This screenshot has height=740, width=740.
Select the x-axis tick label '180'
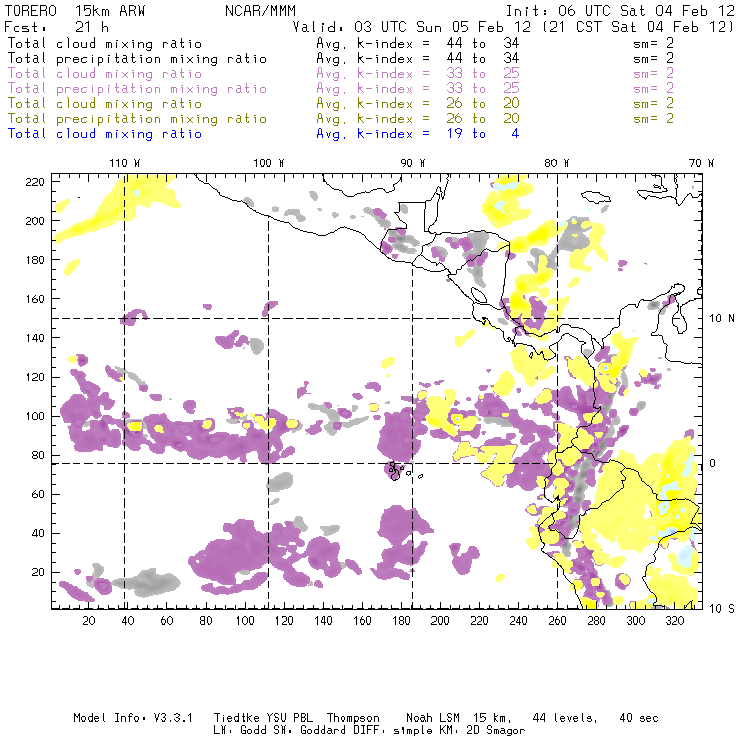tap(401, 621)
